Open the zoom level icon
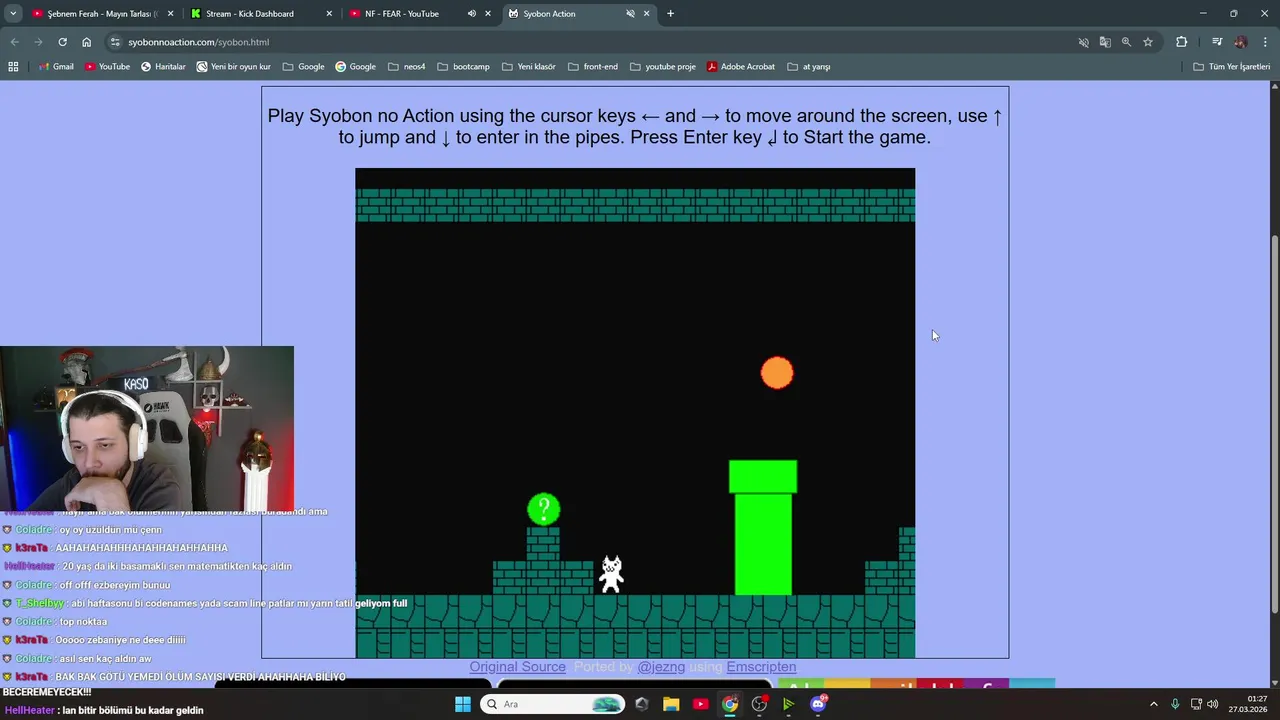 (1126, 42)
